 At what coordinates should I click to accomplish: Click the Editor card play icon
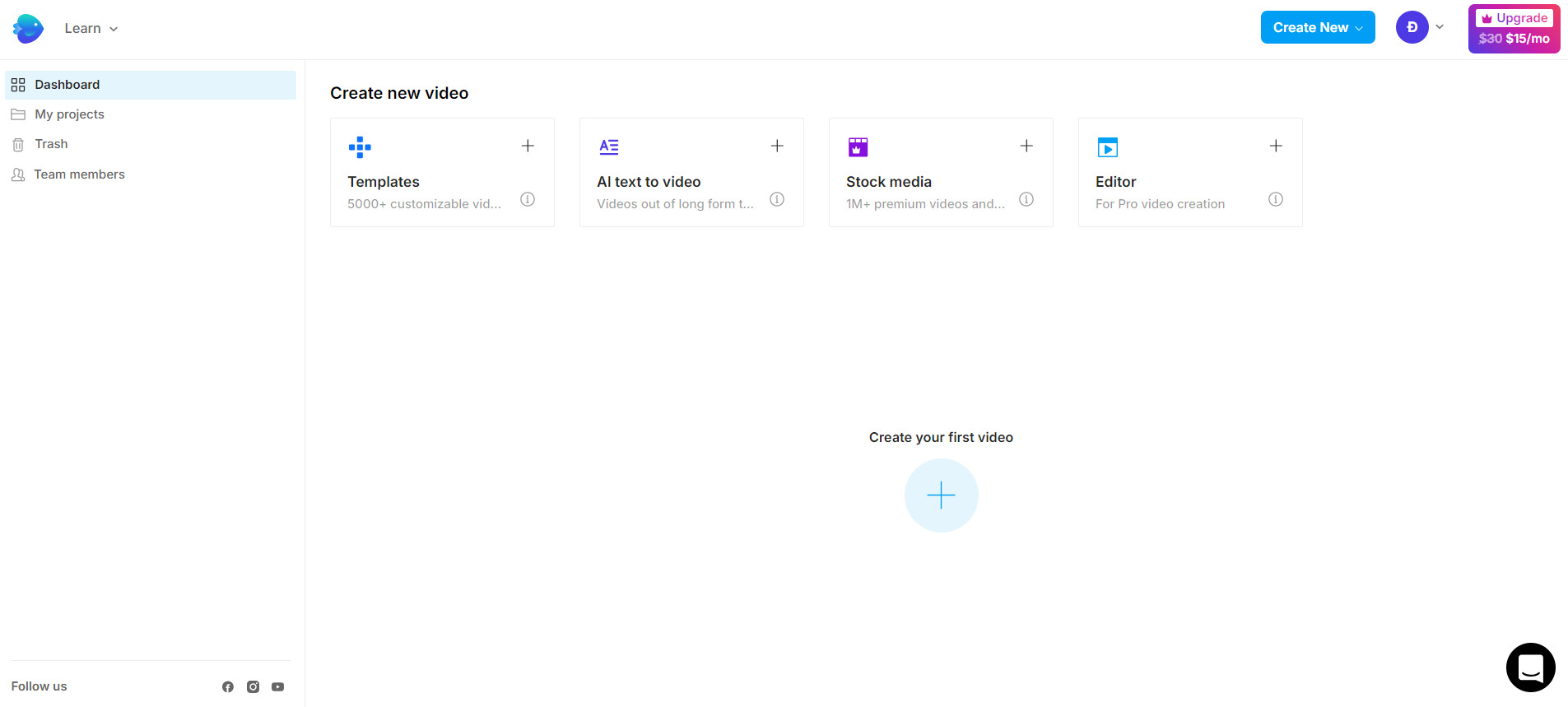[x=1108, y=147]
